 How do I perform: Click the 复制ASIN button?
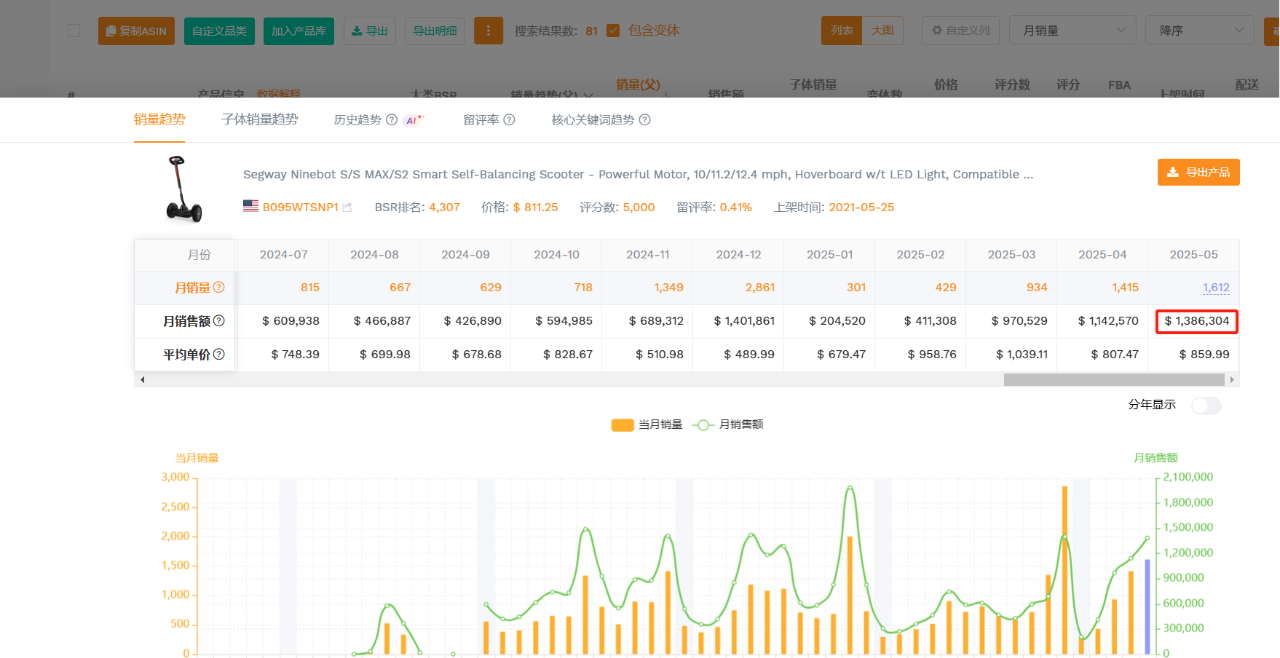tap(136, 31)
